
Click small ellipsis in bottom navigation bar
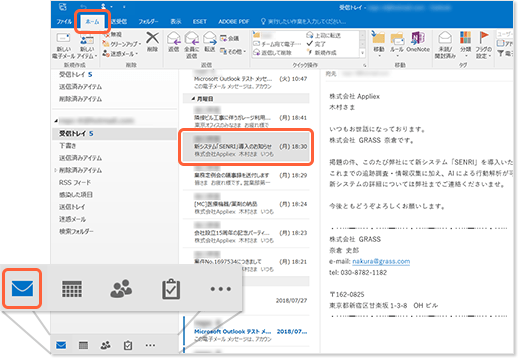(150, 345)
